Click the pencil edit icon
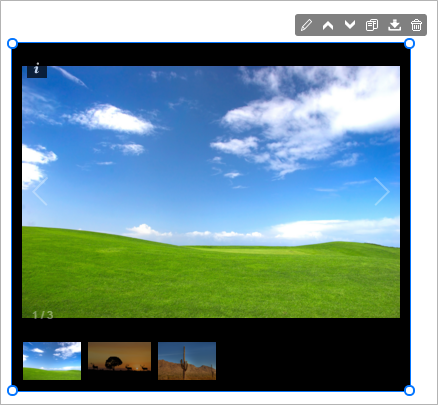 (306, 25)
